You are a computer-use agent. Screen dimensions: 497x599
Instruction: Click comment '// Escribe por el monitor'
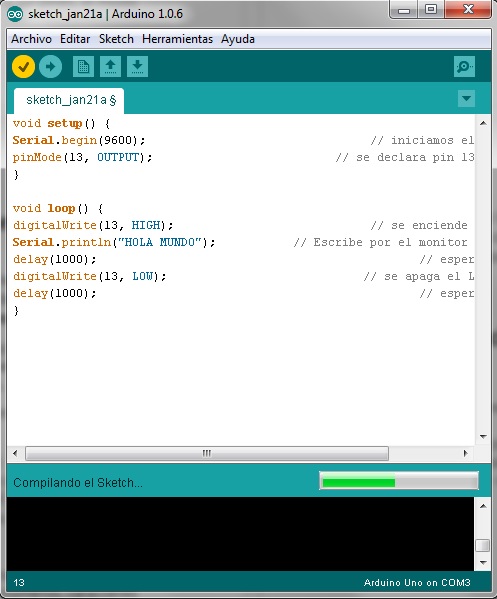point(380,243)
